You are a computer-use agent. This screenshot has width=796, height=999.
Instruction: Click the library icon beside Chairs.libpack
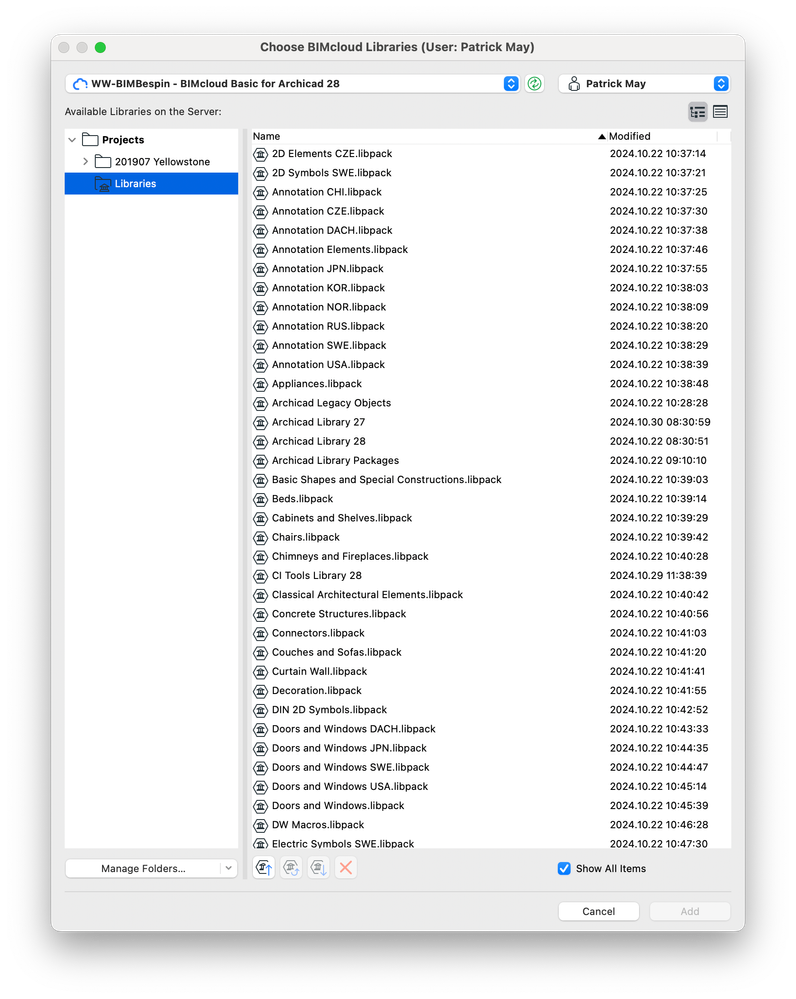pyautogui.click(x=260, y=537)
